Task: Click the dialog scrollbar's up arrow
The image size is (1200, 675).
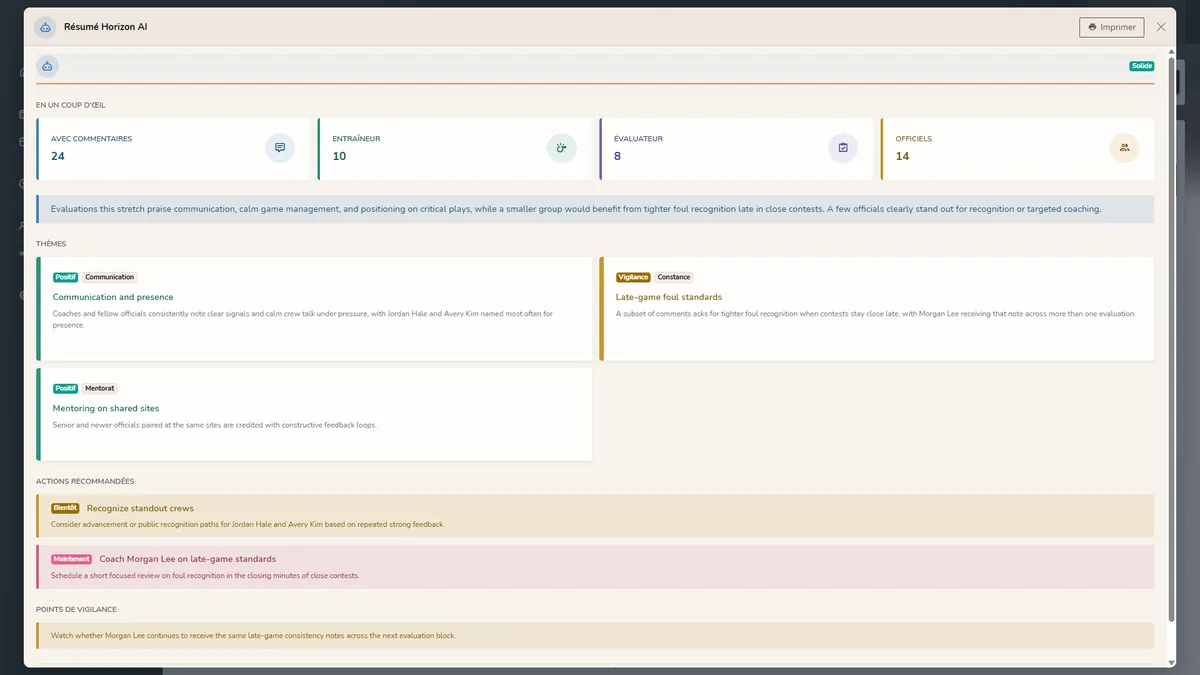Action: click(1172, 53)
